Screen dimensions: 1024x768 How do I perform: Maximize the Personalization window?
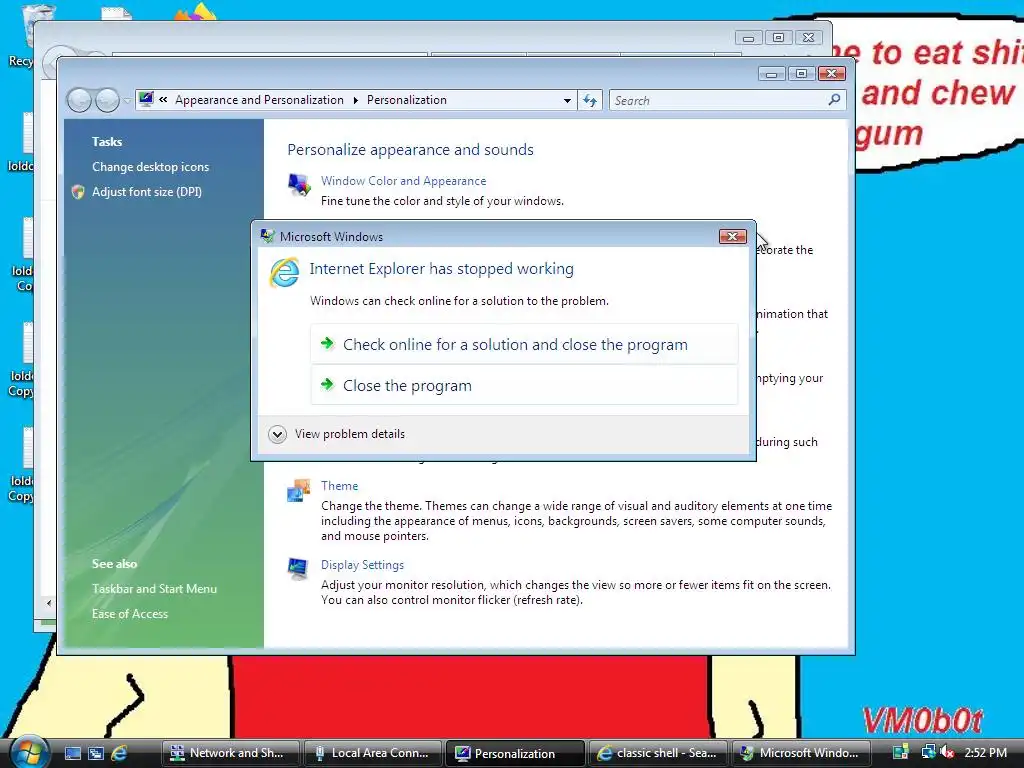point(801,74)
